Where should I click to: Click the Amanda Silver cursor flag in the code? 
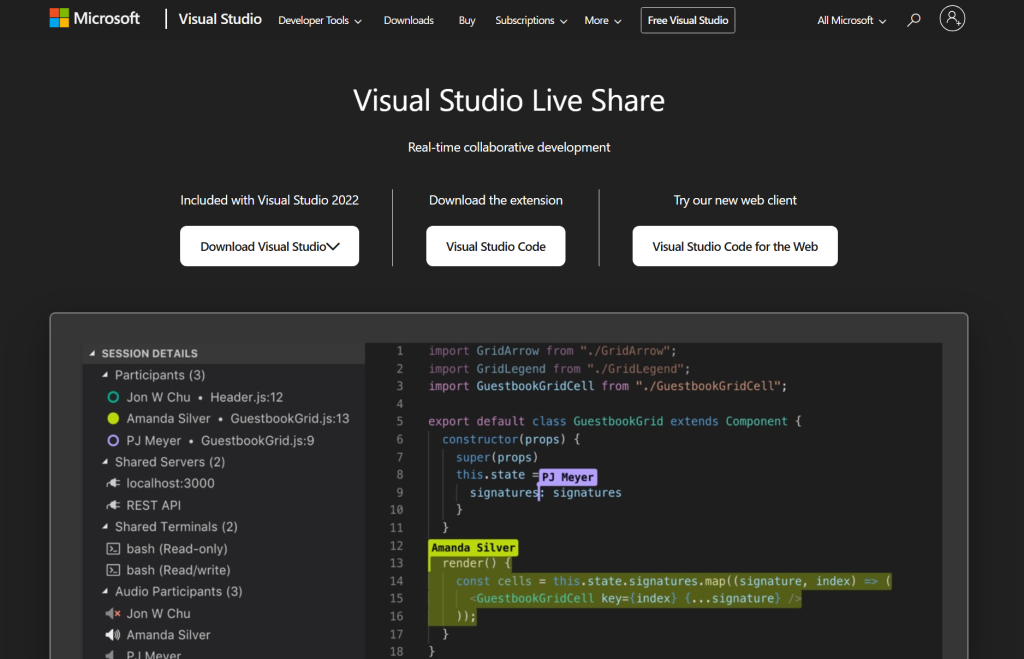click(473, 547)
